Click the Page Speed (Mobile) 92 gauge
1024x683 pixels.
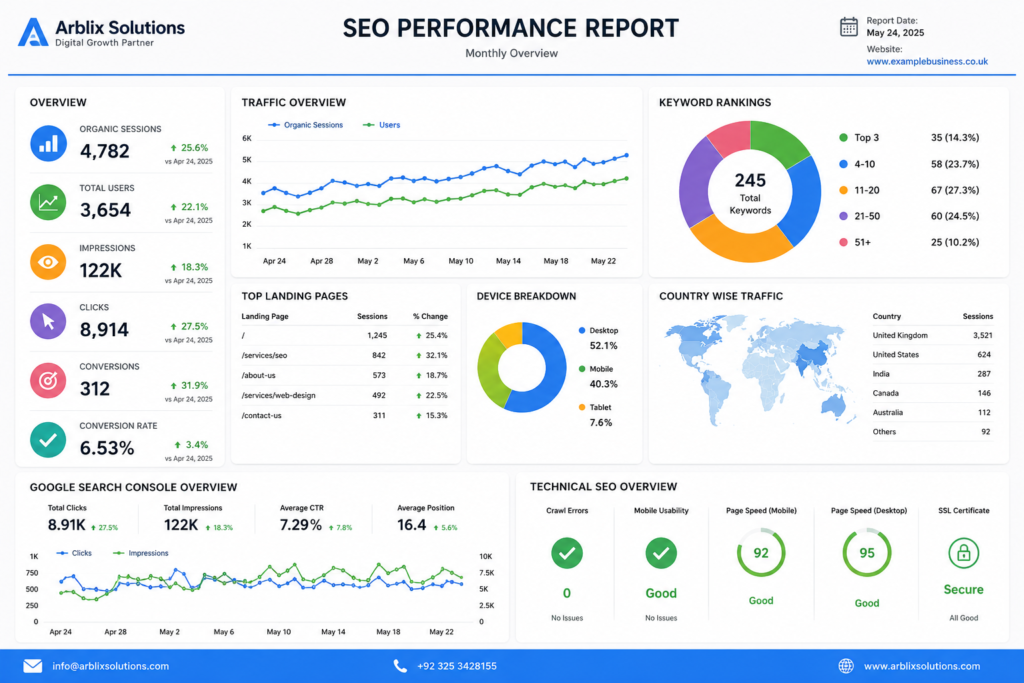[x=761, y=553]
